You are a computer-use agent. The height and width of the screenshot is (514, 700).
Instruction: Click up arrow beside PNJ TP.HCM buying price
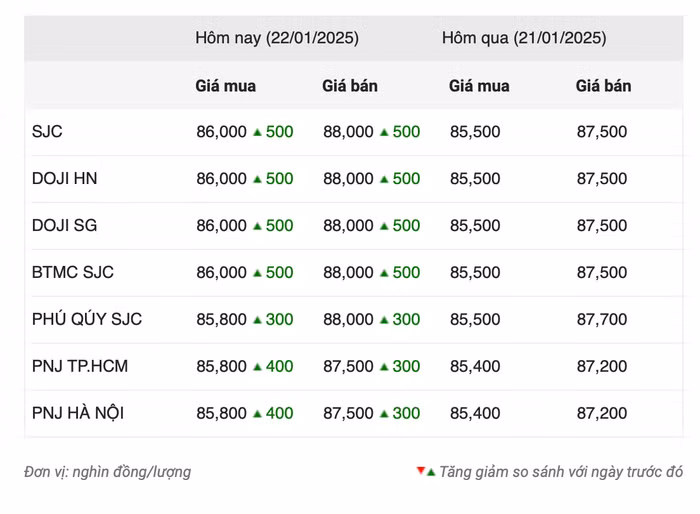tap(257, 367)
